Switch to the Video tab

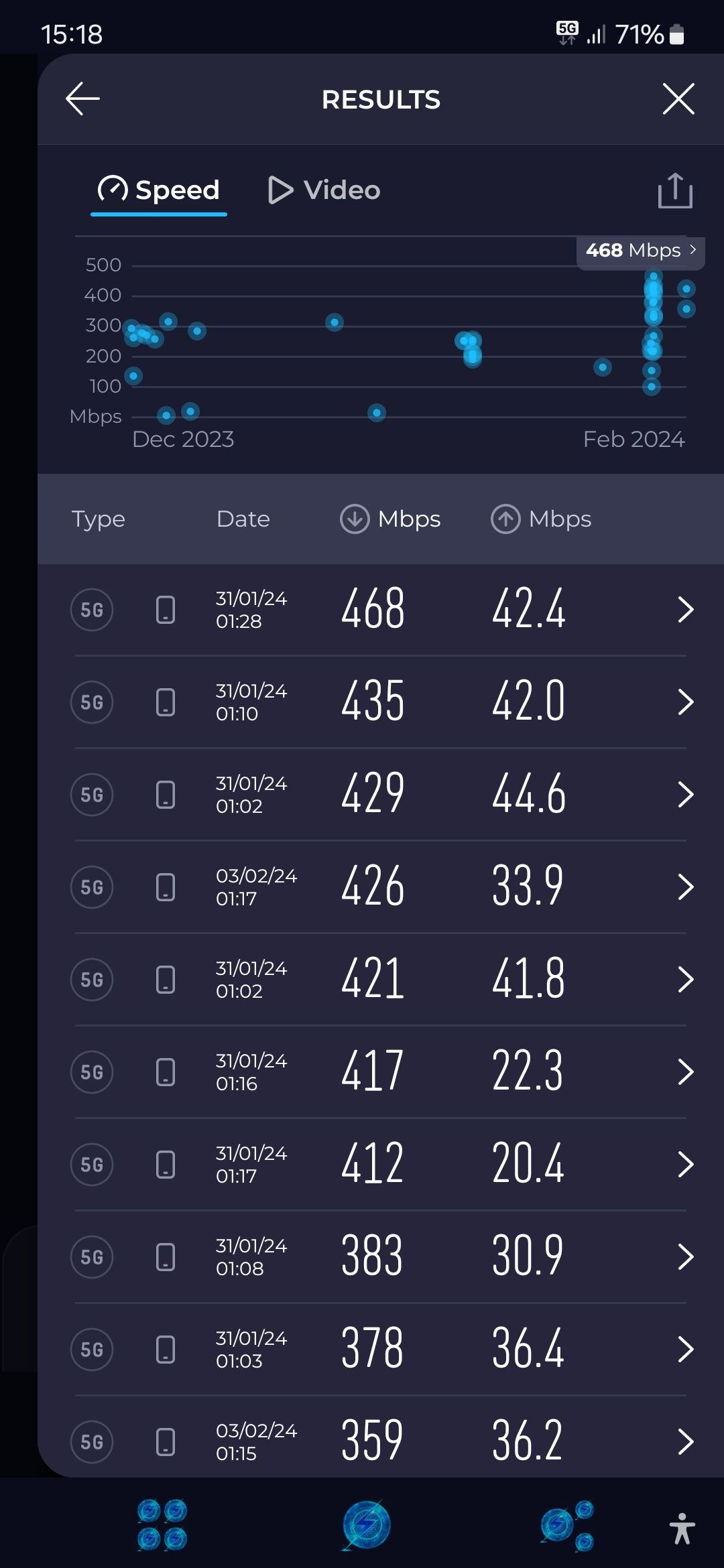[x=324, y=190]
